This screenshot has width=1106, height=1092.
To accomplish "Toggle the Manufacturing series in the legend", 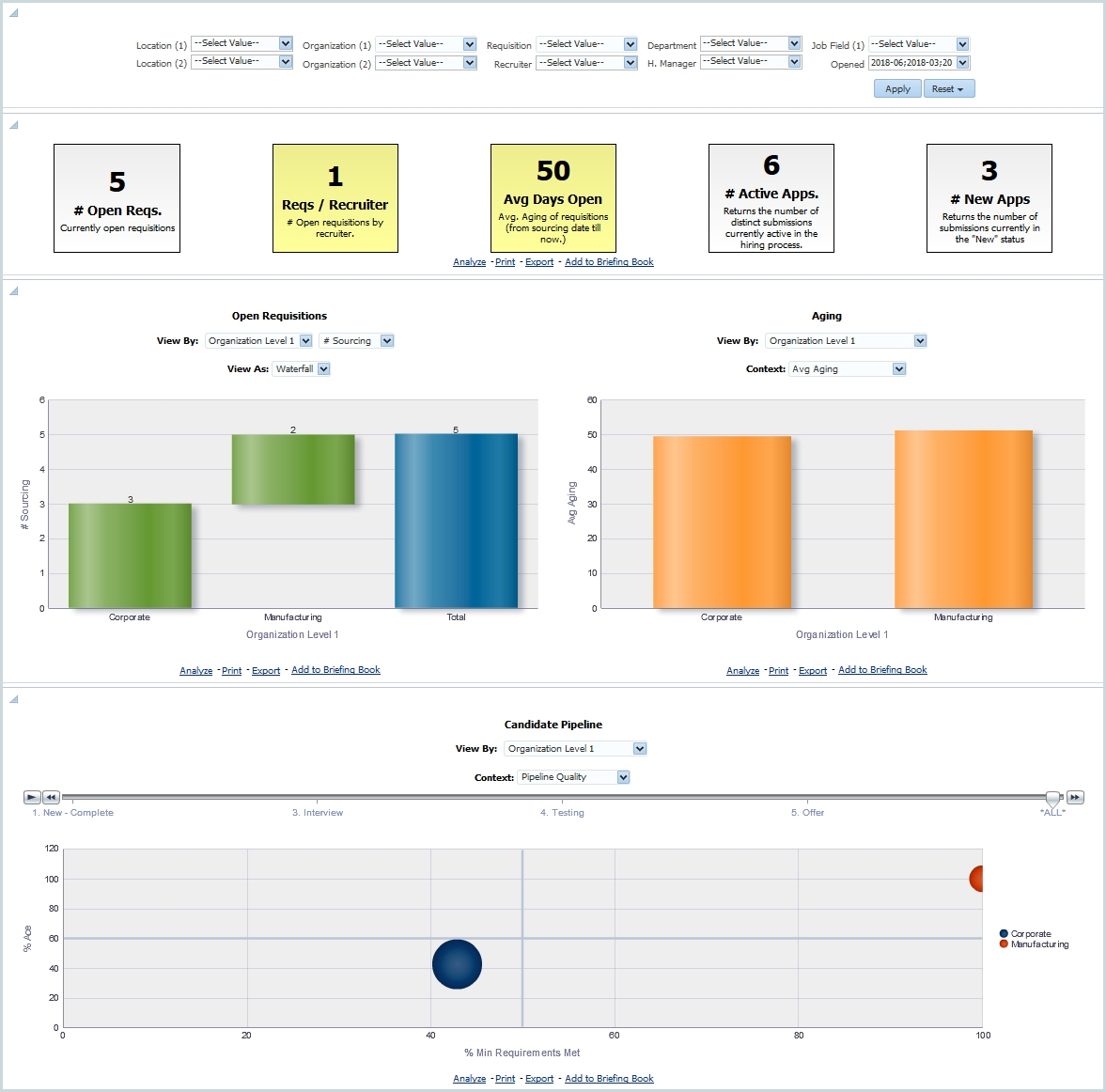I will tap(1004, 944).
